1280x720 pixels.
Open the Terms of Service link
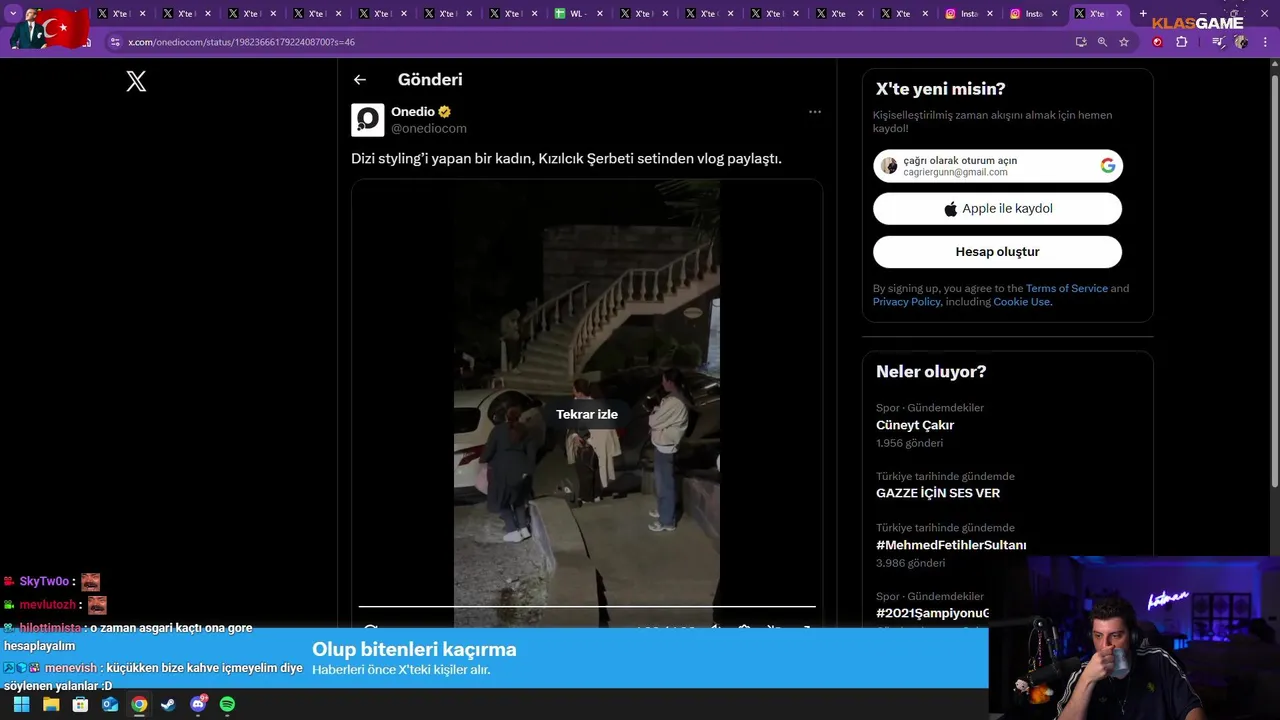point(1066,288)
